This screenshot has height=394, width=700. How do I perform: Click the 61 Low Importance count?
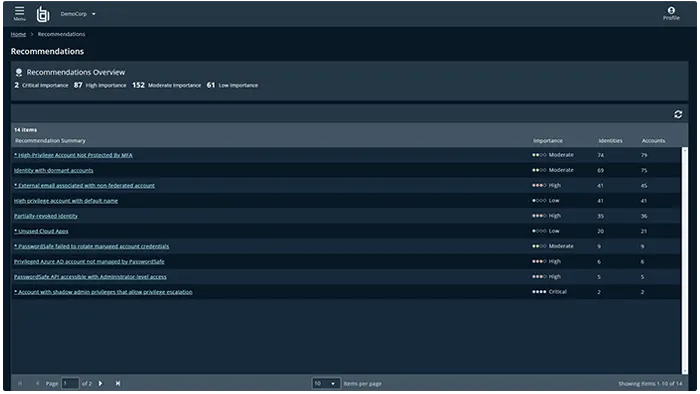232,85
